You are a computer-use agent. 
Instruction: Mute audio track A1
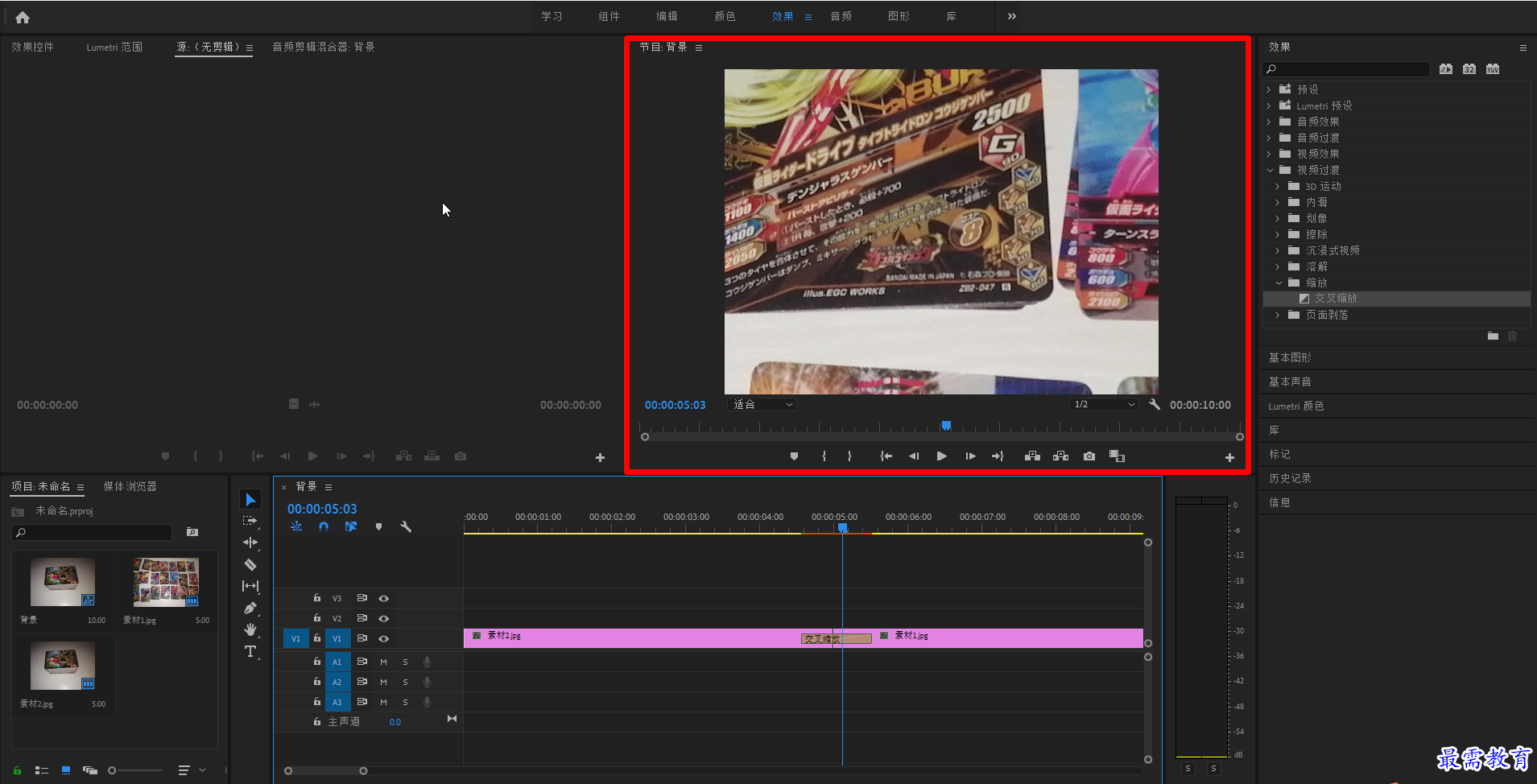click(383, 662)
